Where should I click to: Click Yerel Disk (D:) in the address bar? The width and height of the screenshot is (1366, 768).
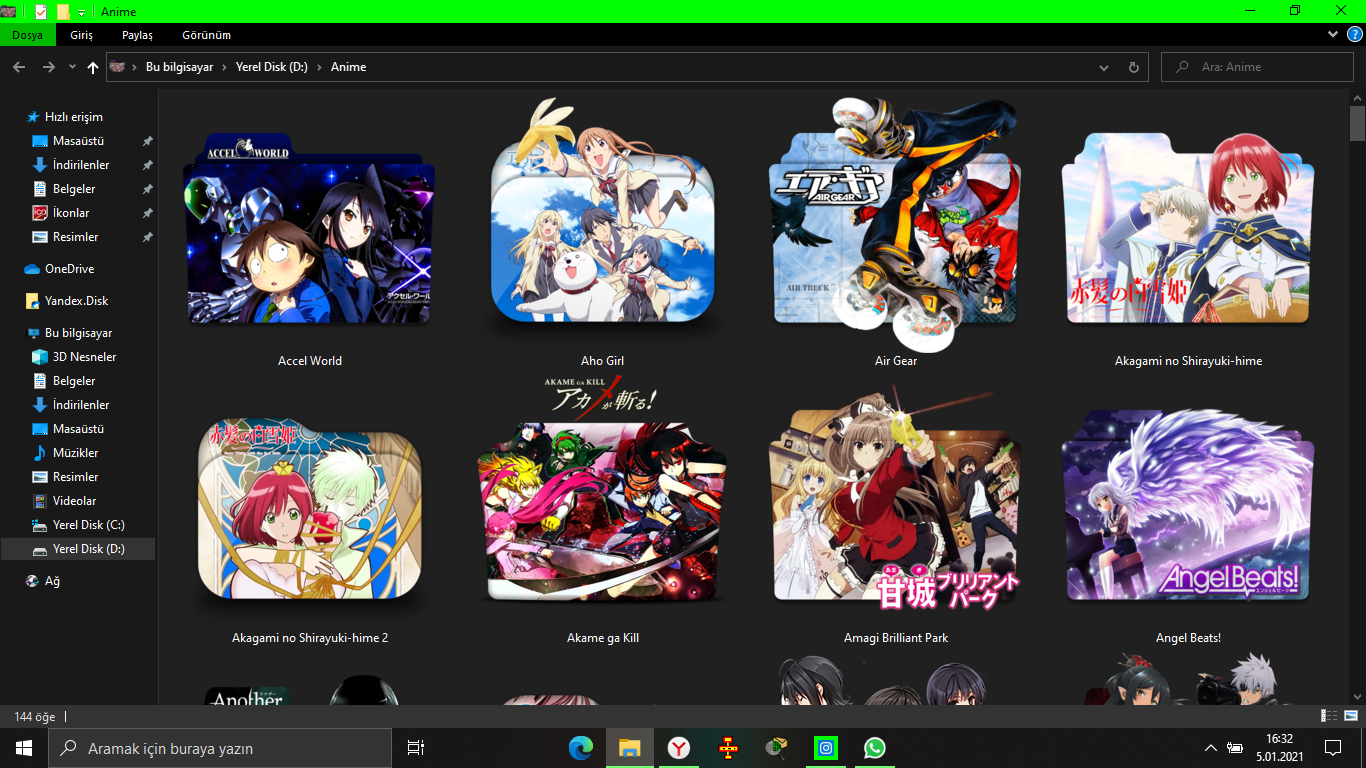pyautogui.click(x=272, y=67)
